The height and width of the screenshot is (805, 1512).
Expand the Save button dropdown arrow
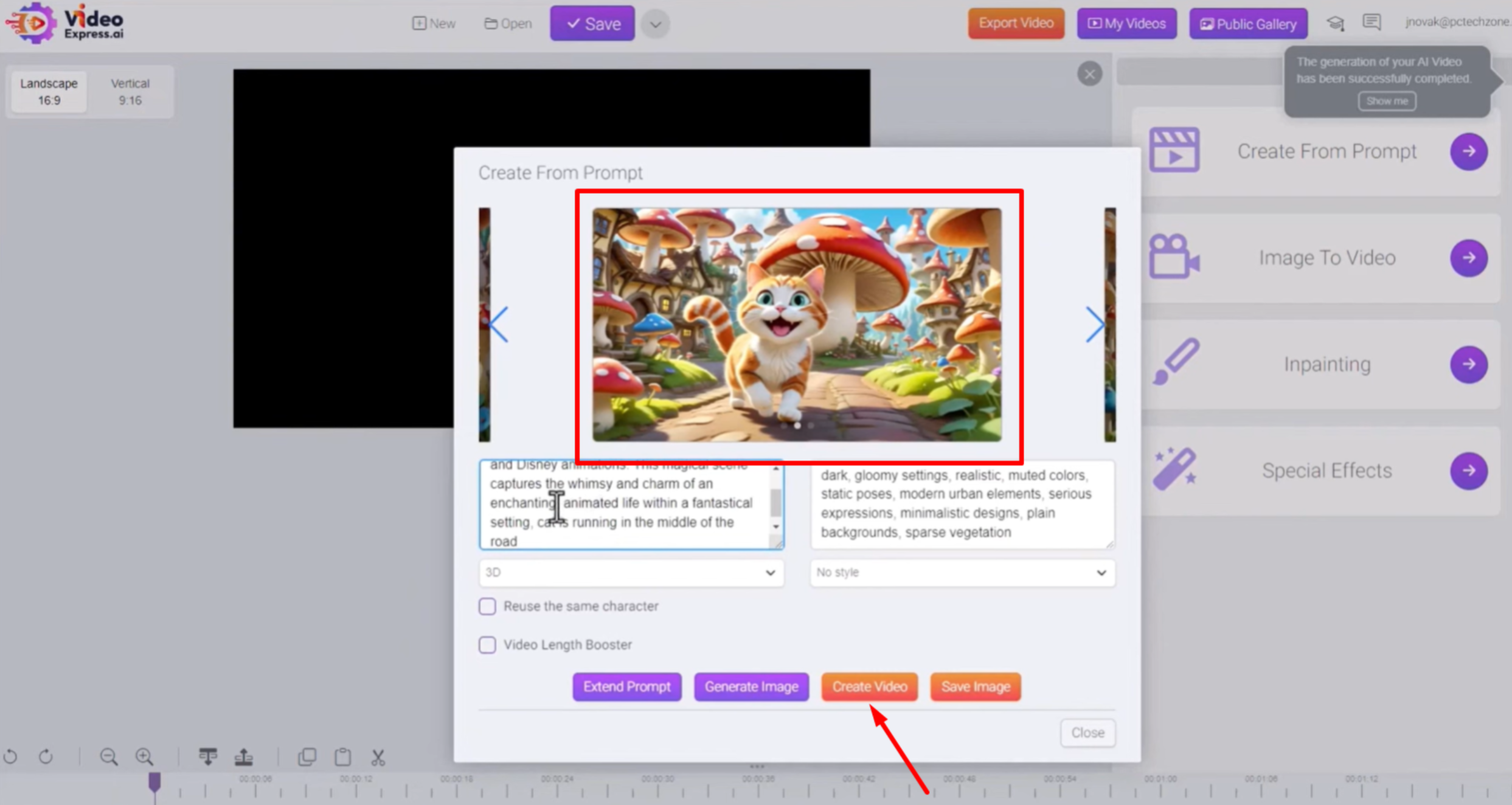pos(655,23)
